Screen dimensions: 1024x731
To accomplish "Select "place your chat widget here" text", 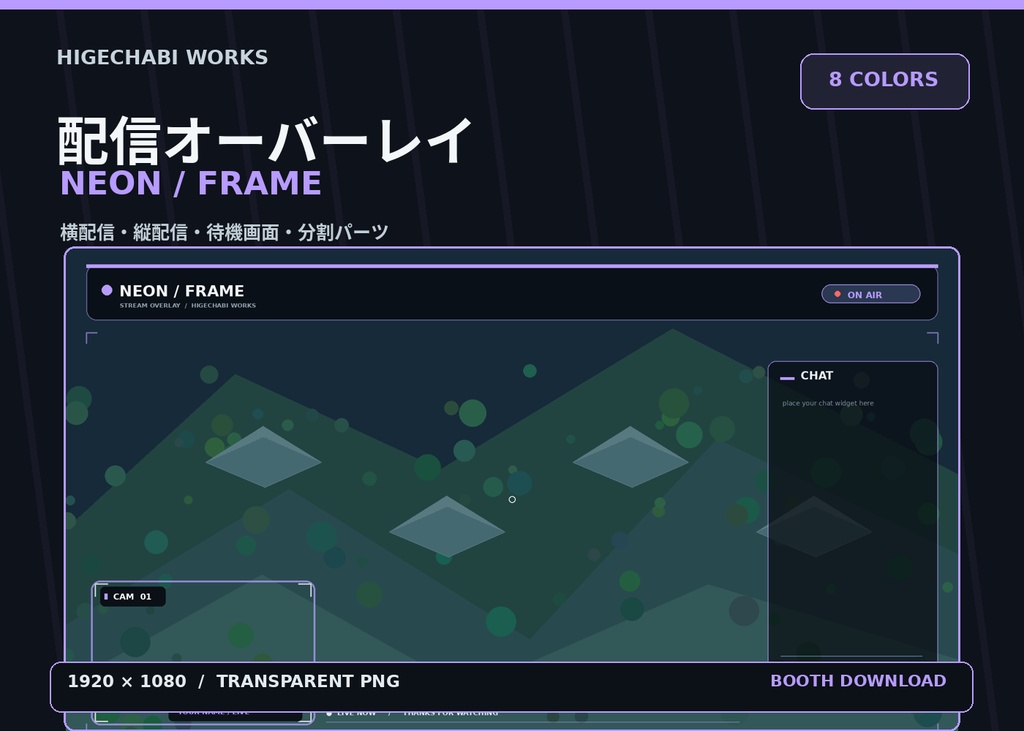I will click(x=827, y=403).
